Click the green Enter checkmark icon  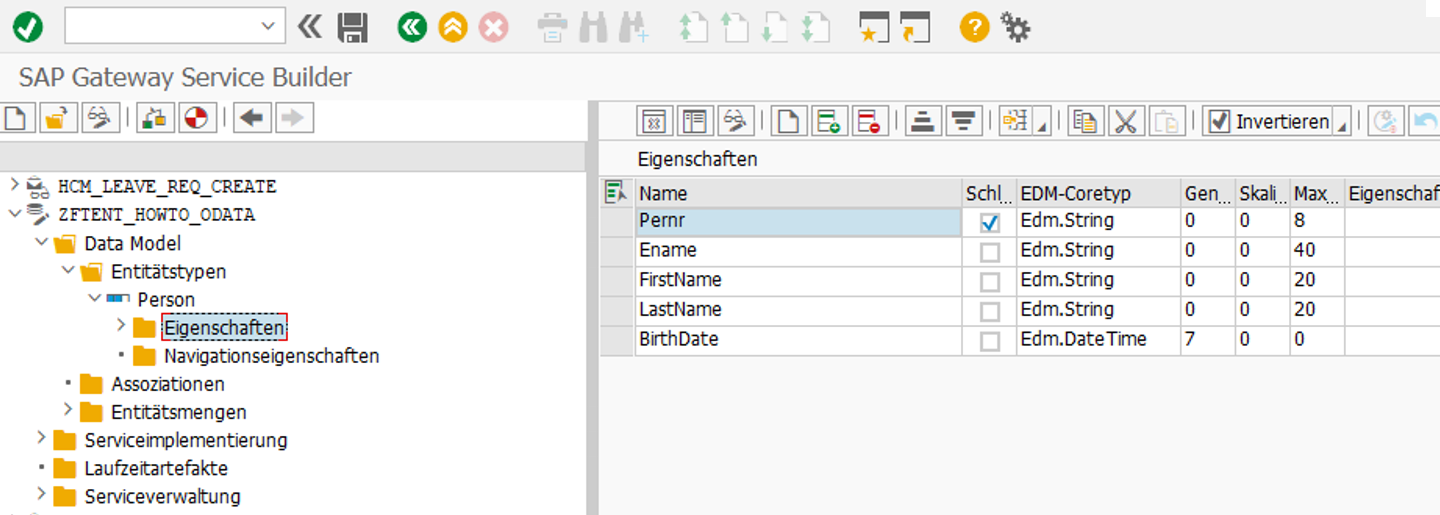pyautogui.click(x=27, y=27)
